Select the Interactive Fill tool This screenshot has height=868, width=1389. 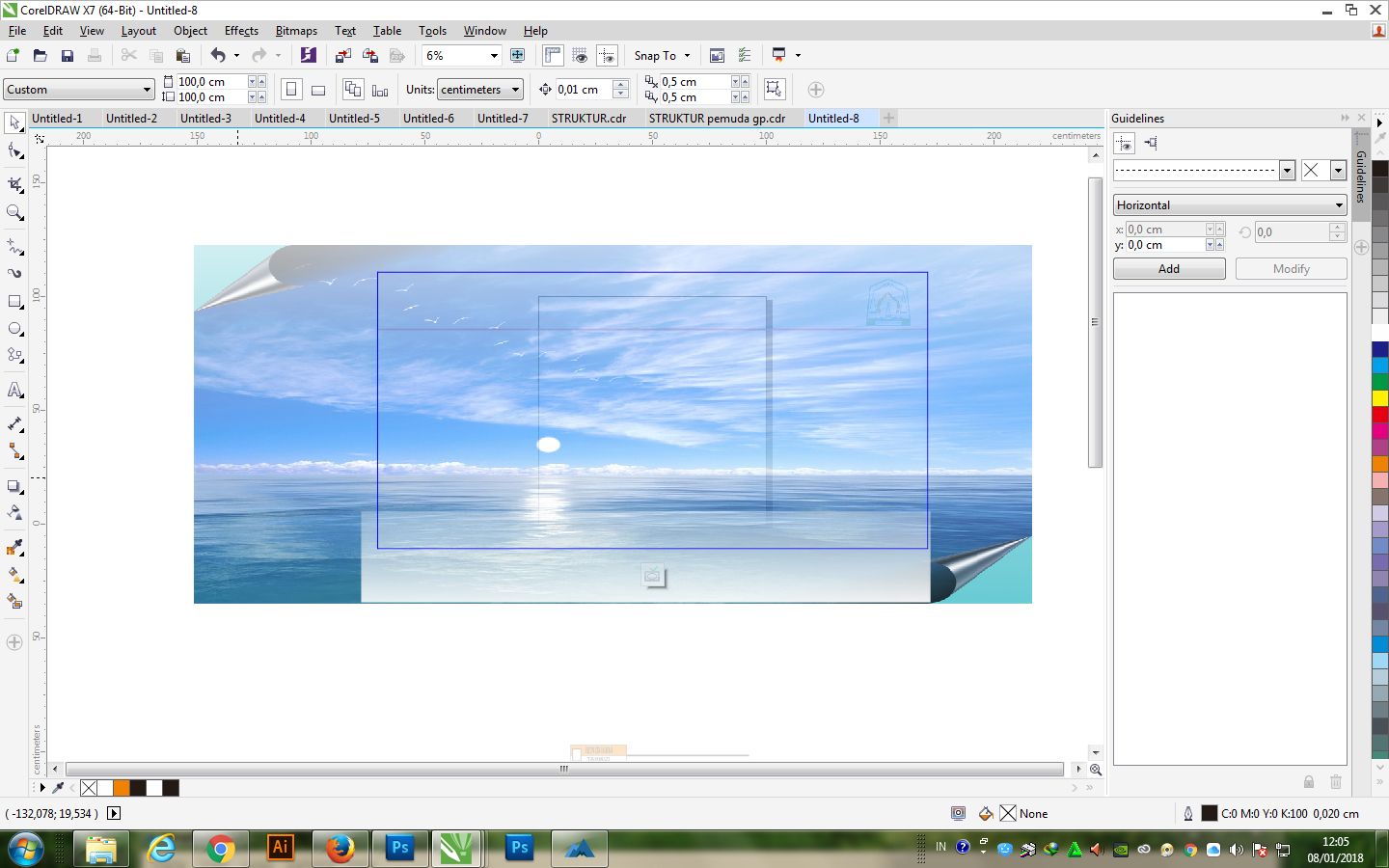pyautogui.click(x=14, y=574)
